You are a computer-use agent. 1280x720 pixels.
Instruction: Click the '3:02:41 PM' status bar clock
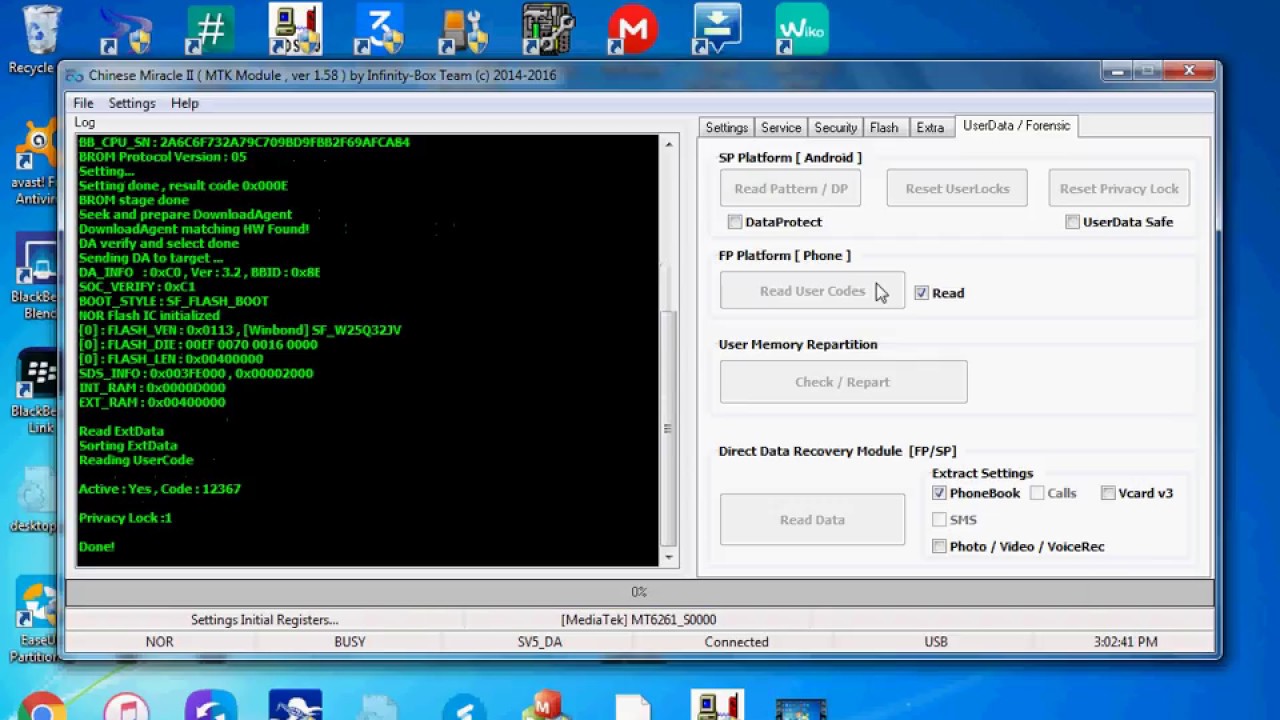1126,642
